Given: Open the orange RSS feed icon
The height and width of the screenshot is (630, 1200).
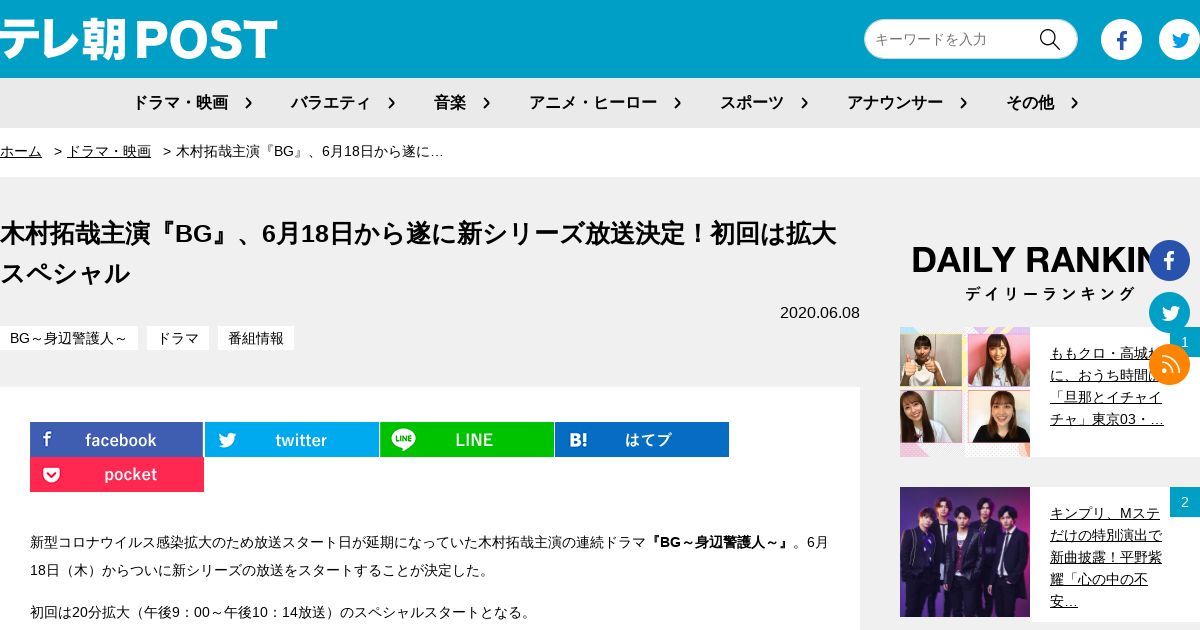Looking at the screenshot, I should point(1169,364).
